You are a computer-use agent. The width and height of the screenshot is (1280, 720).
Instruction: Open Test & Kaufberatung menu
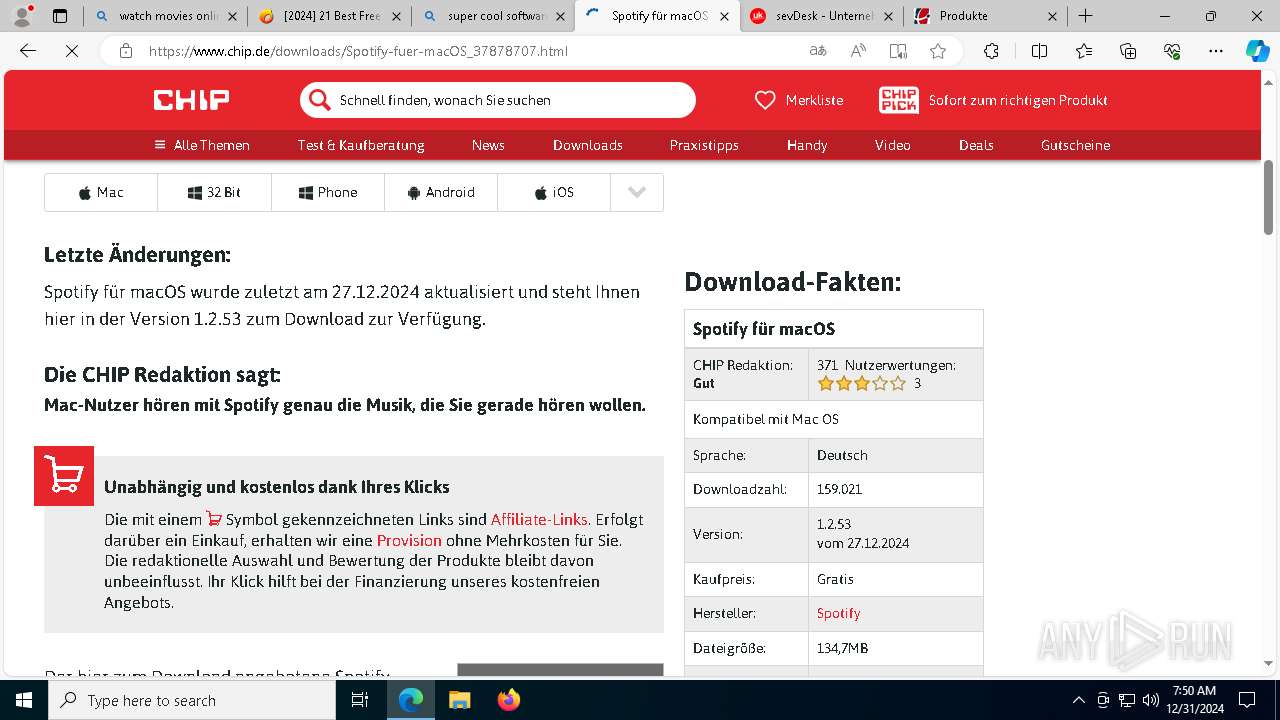pyautogui.click(x=361, y=145)
